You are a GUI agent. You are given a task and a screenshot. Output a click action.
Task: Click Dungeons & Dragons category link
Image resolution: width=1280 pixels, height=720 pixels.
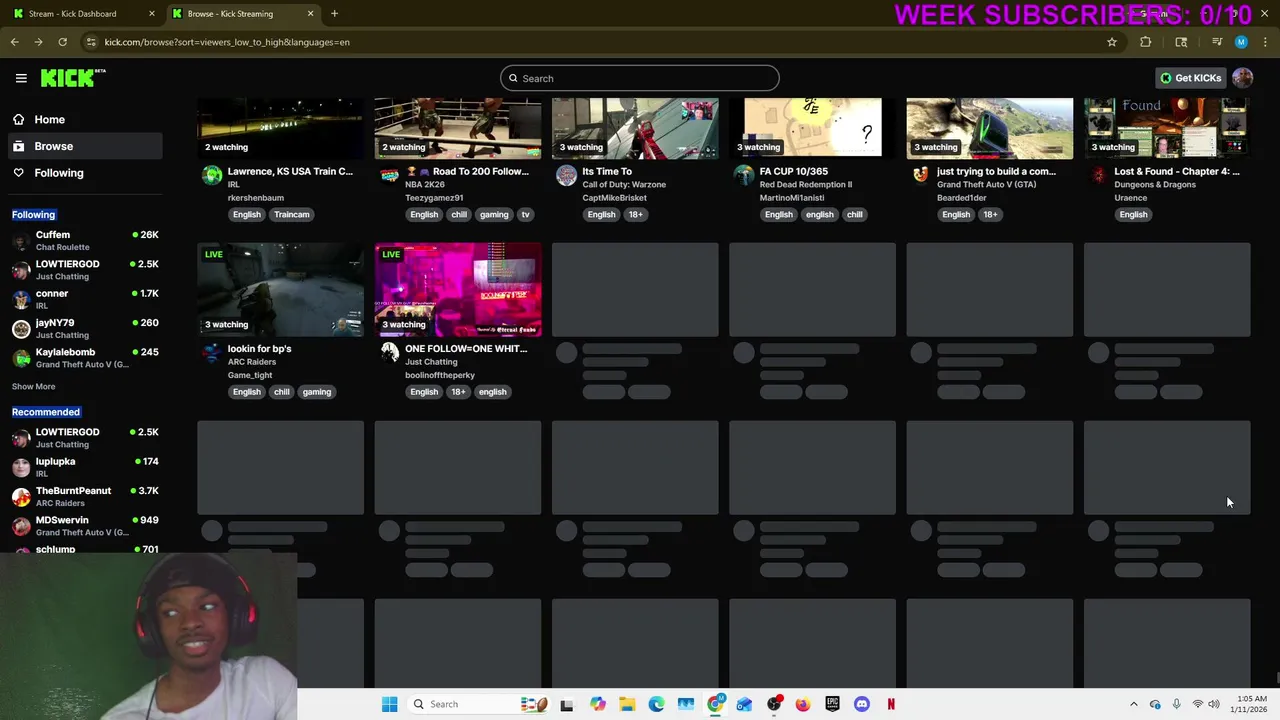click(x=1155, y=184)
